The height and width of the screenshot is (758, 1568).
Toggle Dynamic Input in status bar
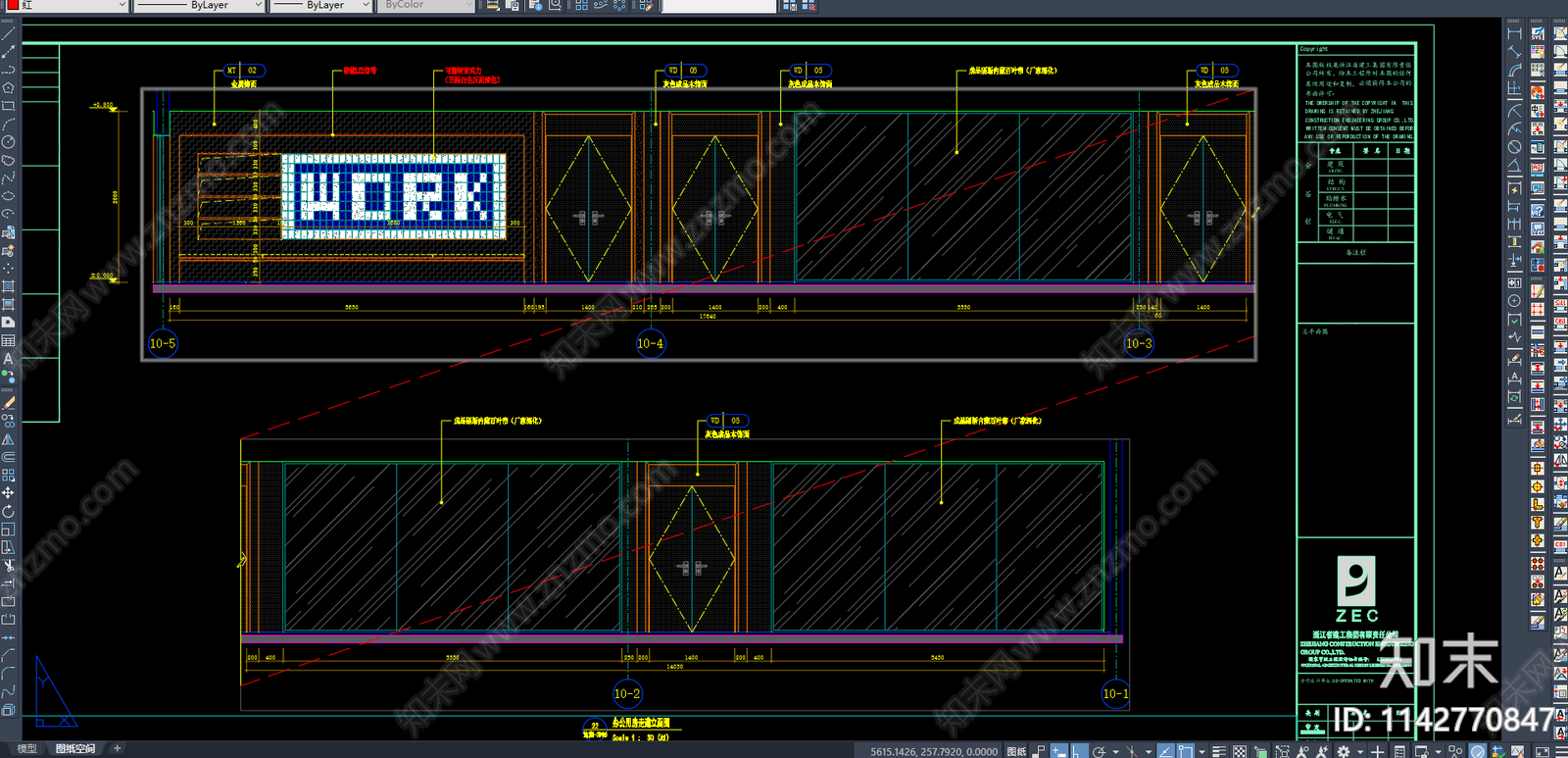1059,750
